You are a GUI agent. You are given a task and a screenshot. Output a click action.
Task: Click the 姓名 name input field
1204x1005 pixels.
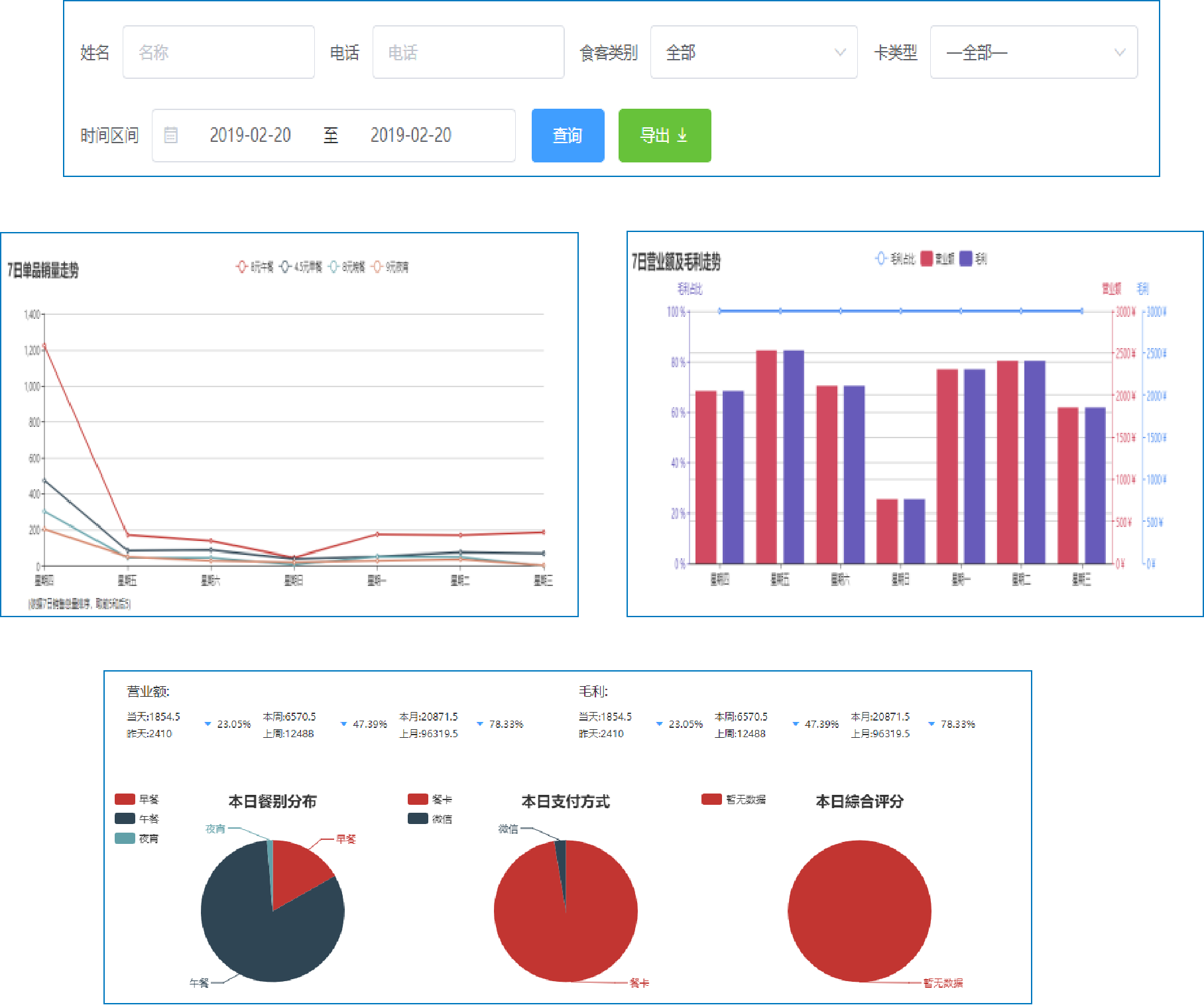click(219, 52)
